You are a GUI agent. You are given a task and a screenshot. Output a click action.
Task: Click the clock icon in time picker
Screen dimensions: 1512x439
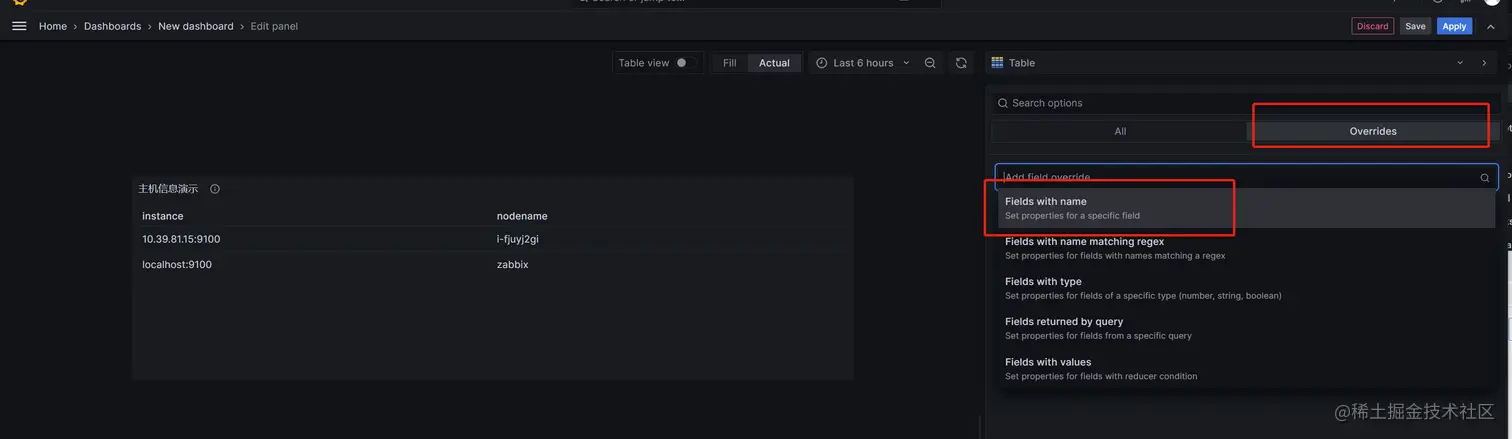tap(822, 63)
